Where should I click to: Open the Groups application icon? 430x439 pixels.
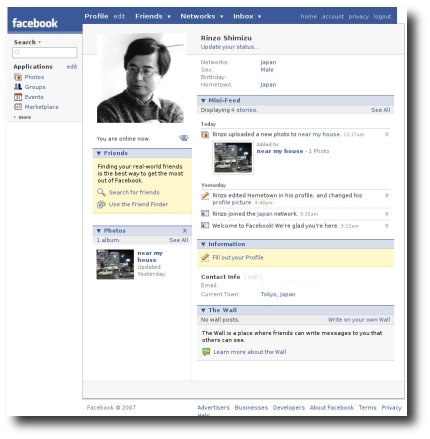point(18,87)
